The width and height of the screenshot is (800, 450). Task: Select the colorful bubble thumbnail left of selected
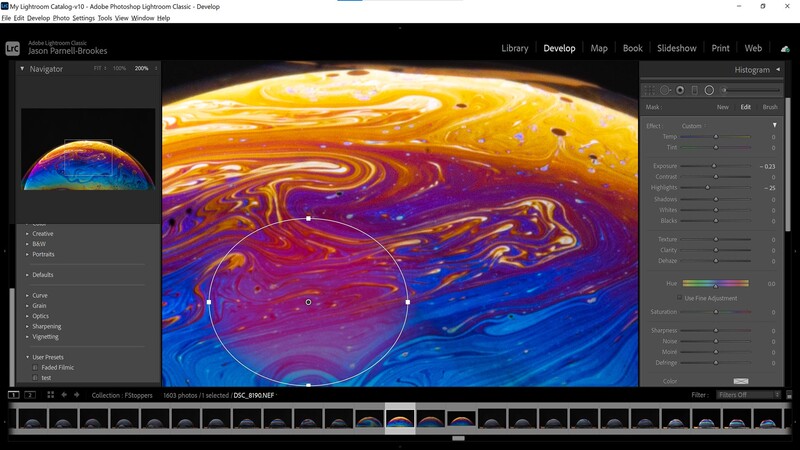point(369,418)
